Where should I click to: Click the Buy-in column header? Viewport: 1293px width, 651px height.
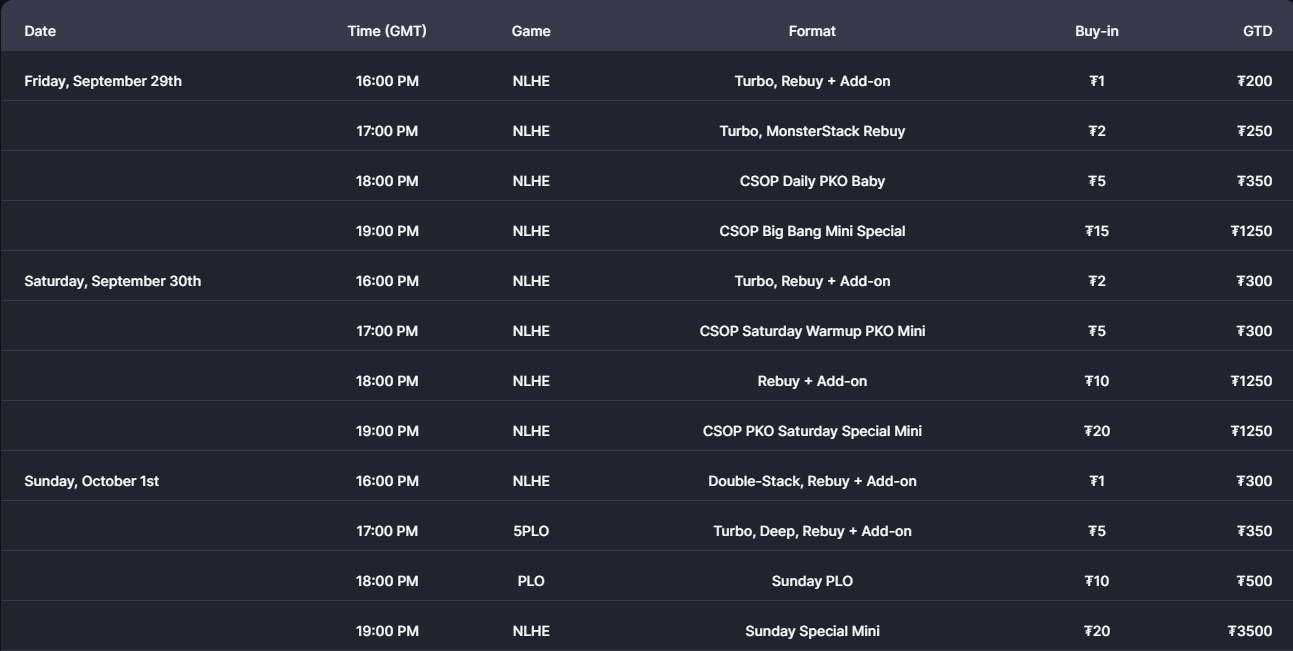tap(1097, 31)
